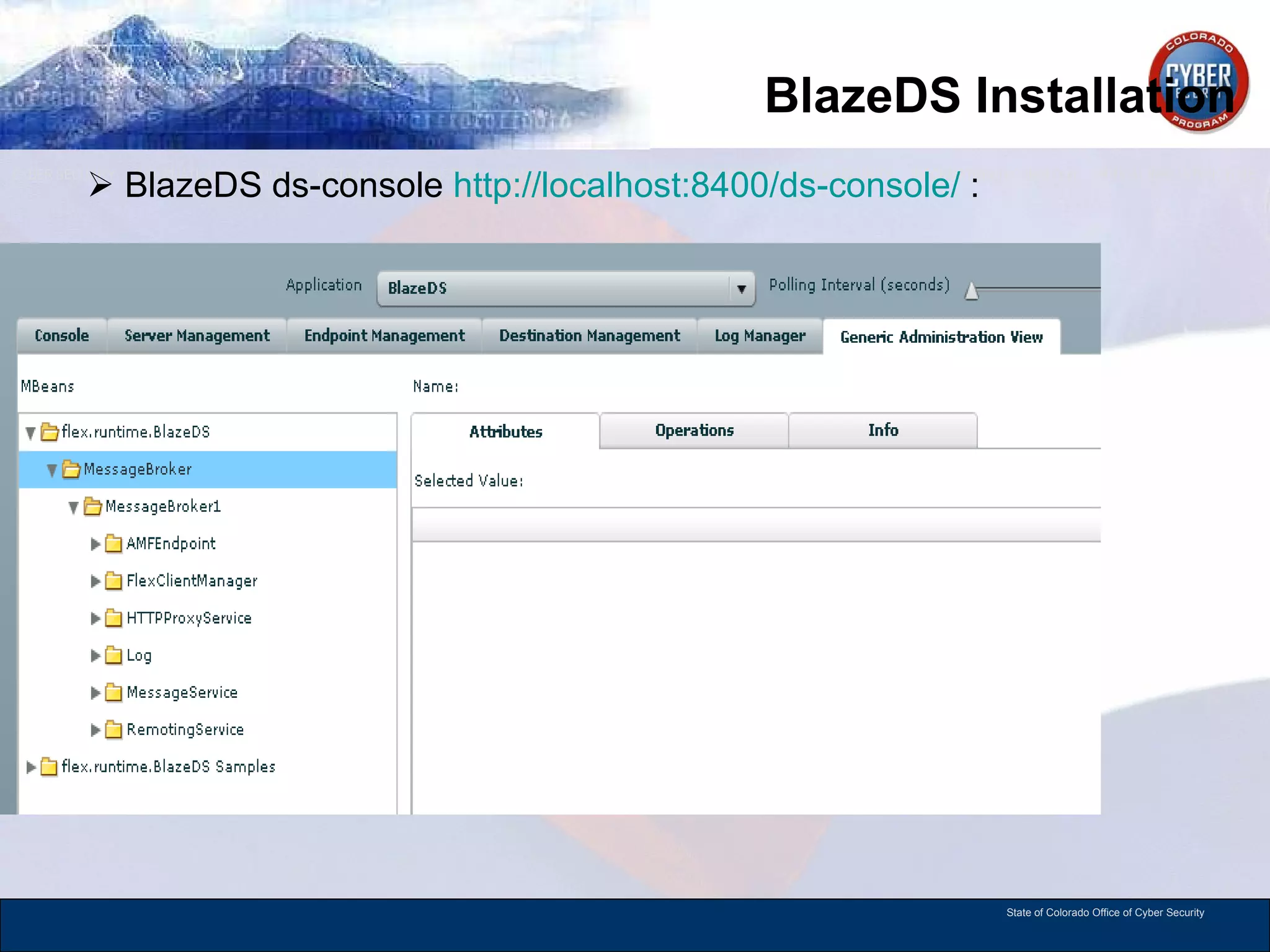Click the HTTPProxyService folder icon
This screenshot has height=952, width=1270.
click(113, 618)
